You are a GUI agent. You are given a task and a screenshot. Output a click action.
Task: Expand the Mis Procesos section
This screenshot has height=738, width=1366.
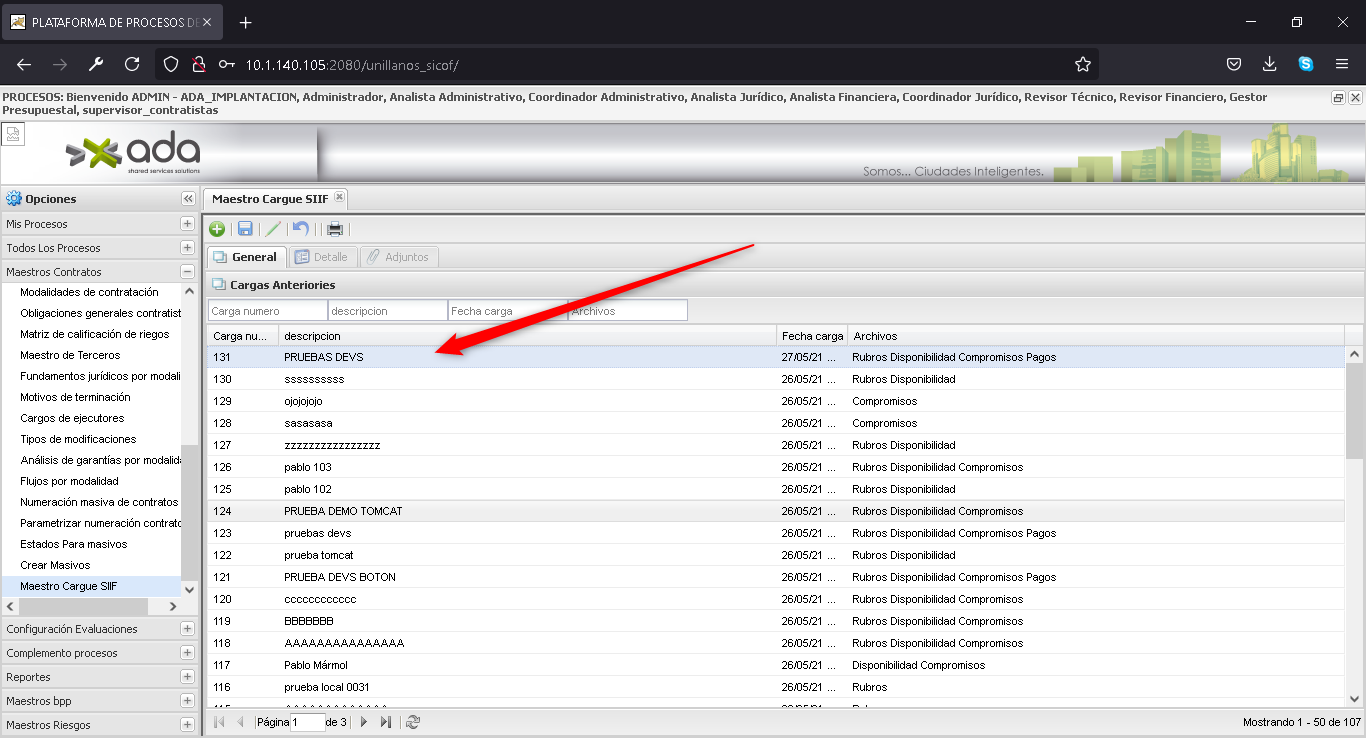[x=187, y=224]
